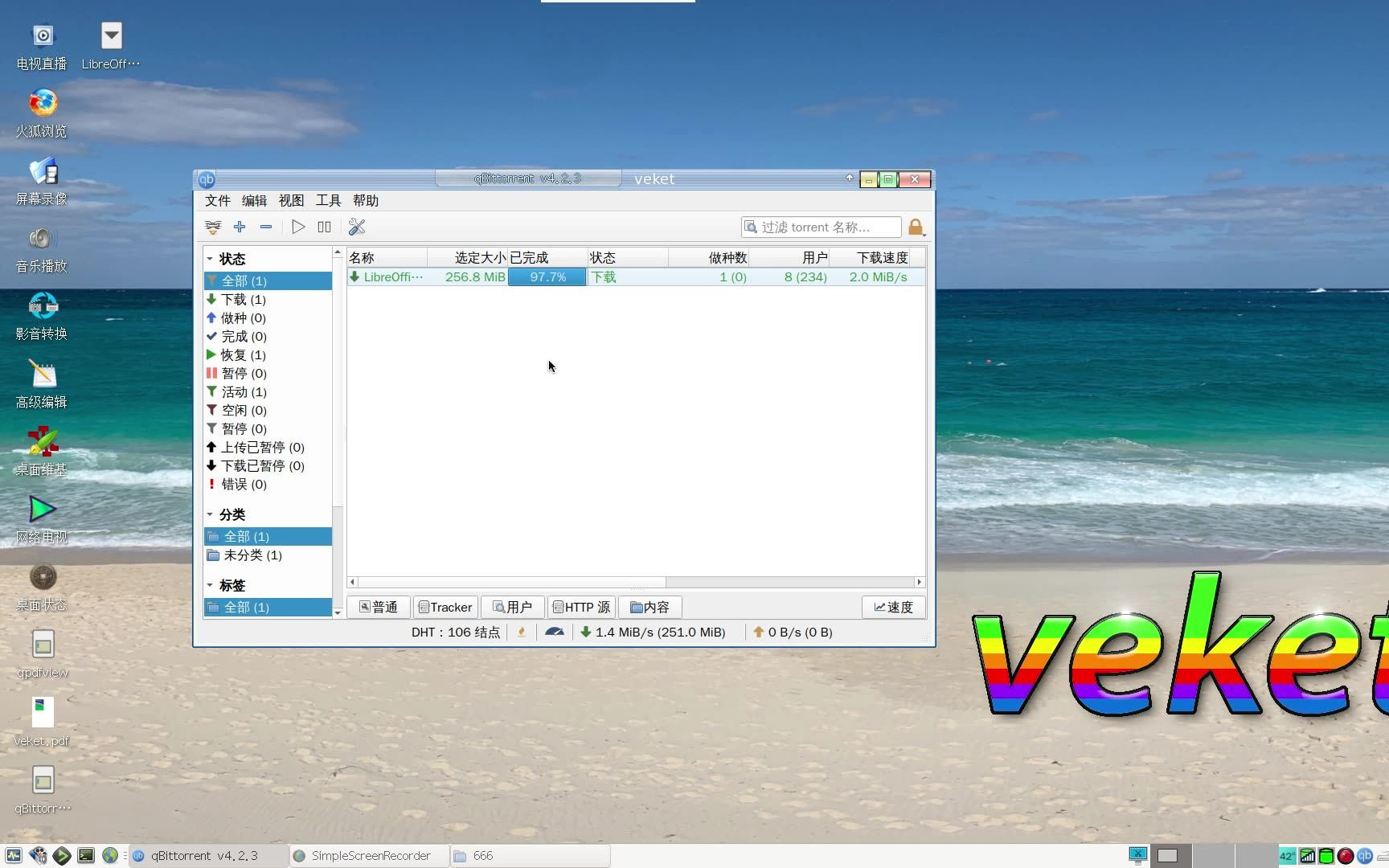Select status filter 错误 (0)
The image size is (1389, 868).
click(268, 484)
